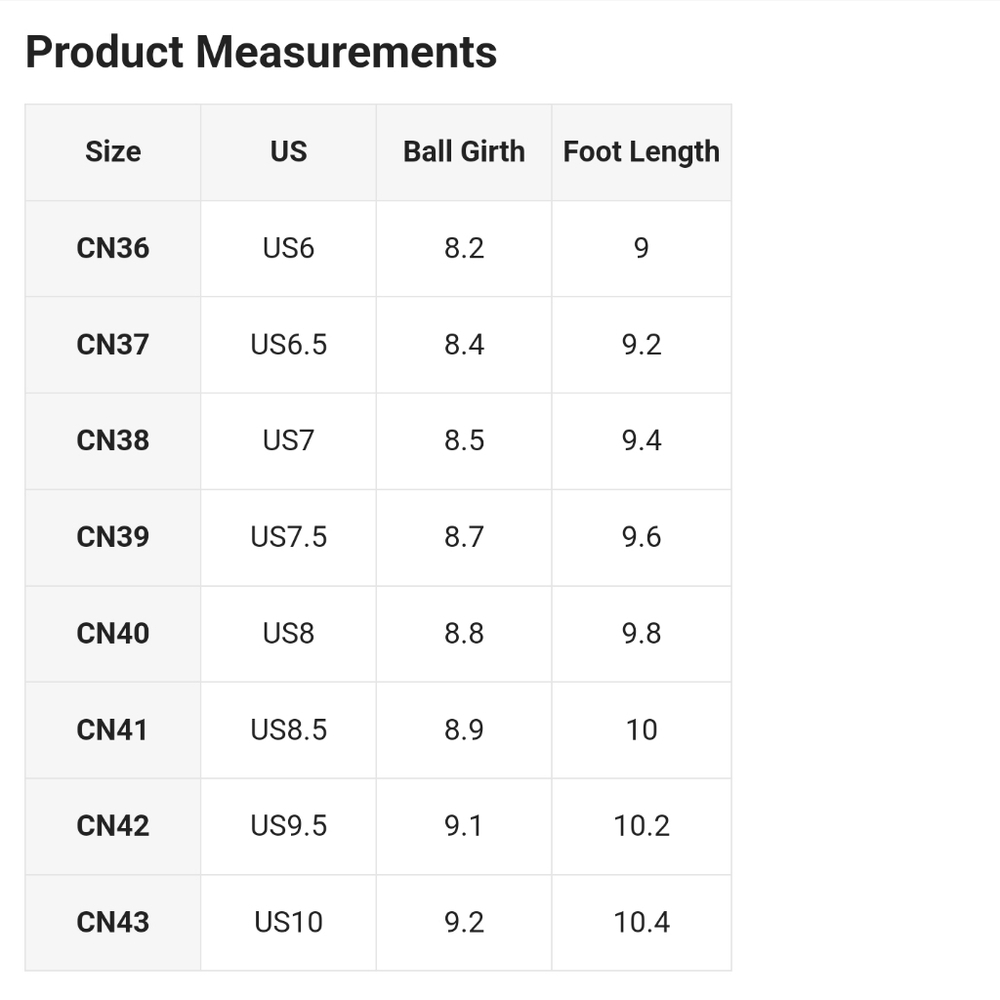This screenshot has width=1000, height=1000.
Task: Click the US6.5 cell
Action: point(288,345)
